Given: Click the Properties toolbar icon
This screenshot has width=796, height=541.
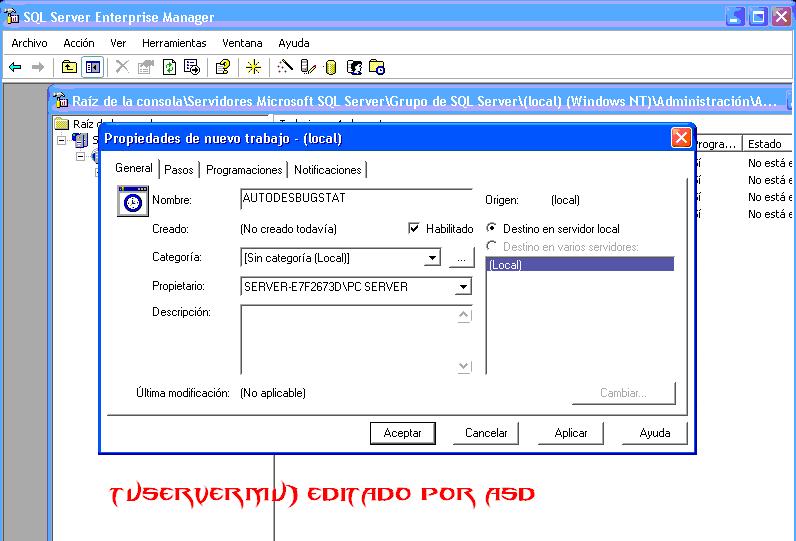Looking at the screenshot, I should pos(146,67).
